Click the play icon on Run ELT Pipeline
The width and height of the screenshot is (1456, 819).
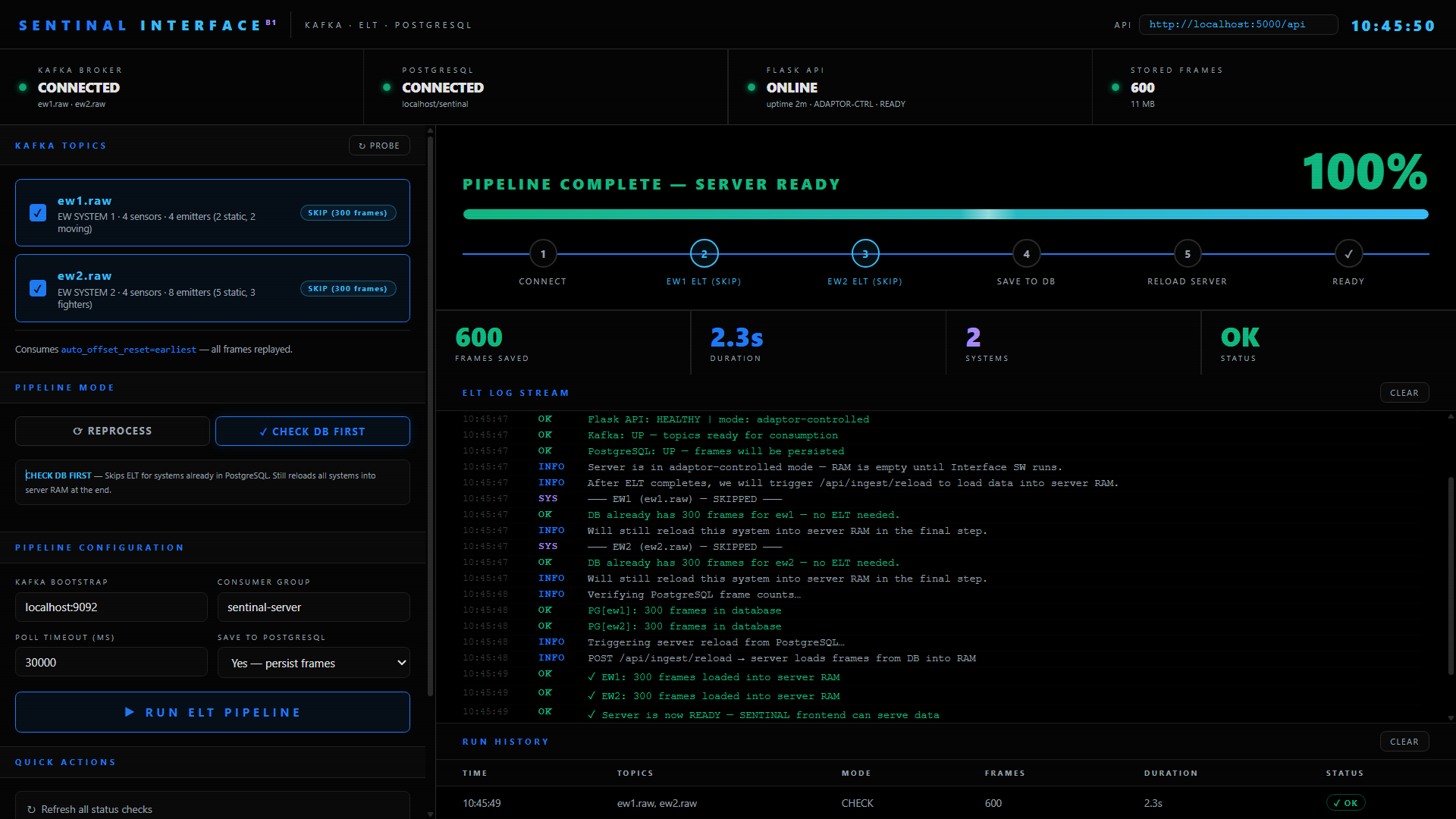130,712
